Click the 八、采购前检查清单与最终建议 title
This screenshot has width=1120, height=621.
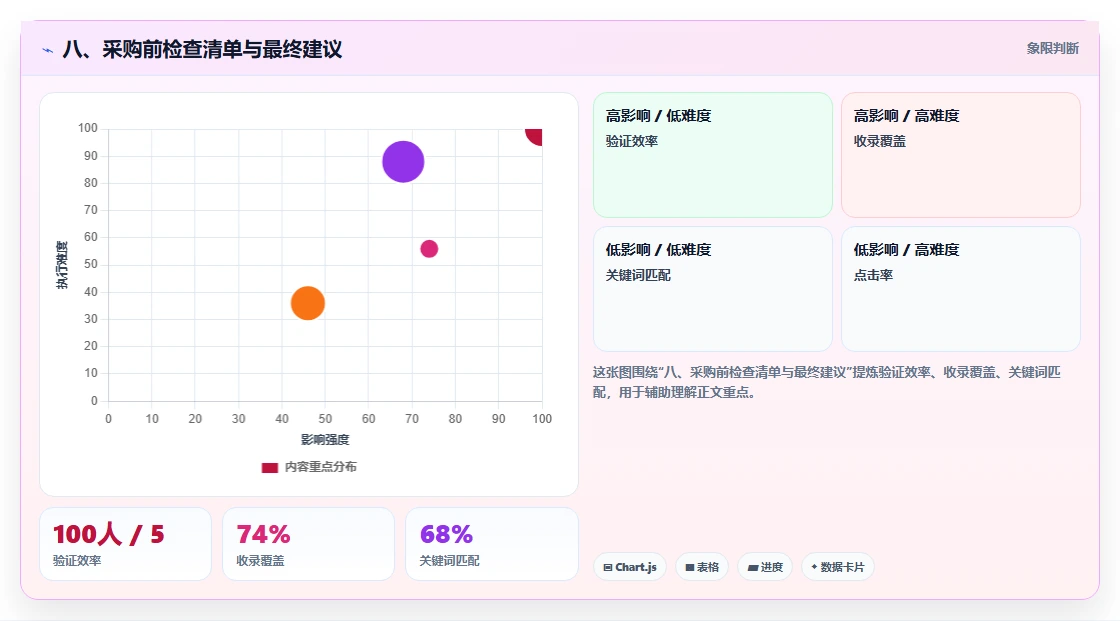pyautogui.click(x=203, y=49)
